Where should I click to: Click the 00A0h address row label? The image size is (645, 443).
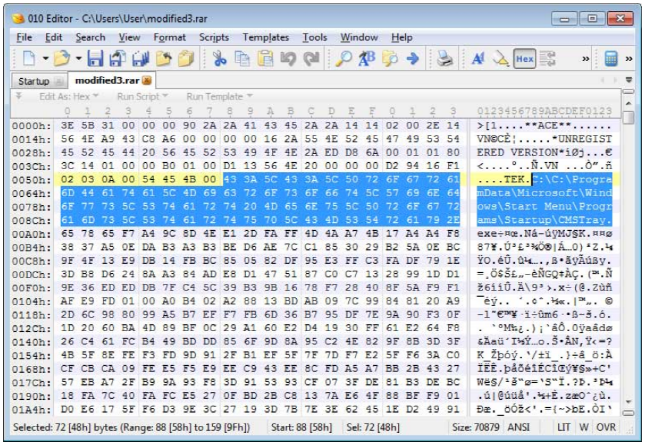click(31, 234)
